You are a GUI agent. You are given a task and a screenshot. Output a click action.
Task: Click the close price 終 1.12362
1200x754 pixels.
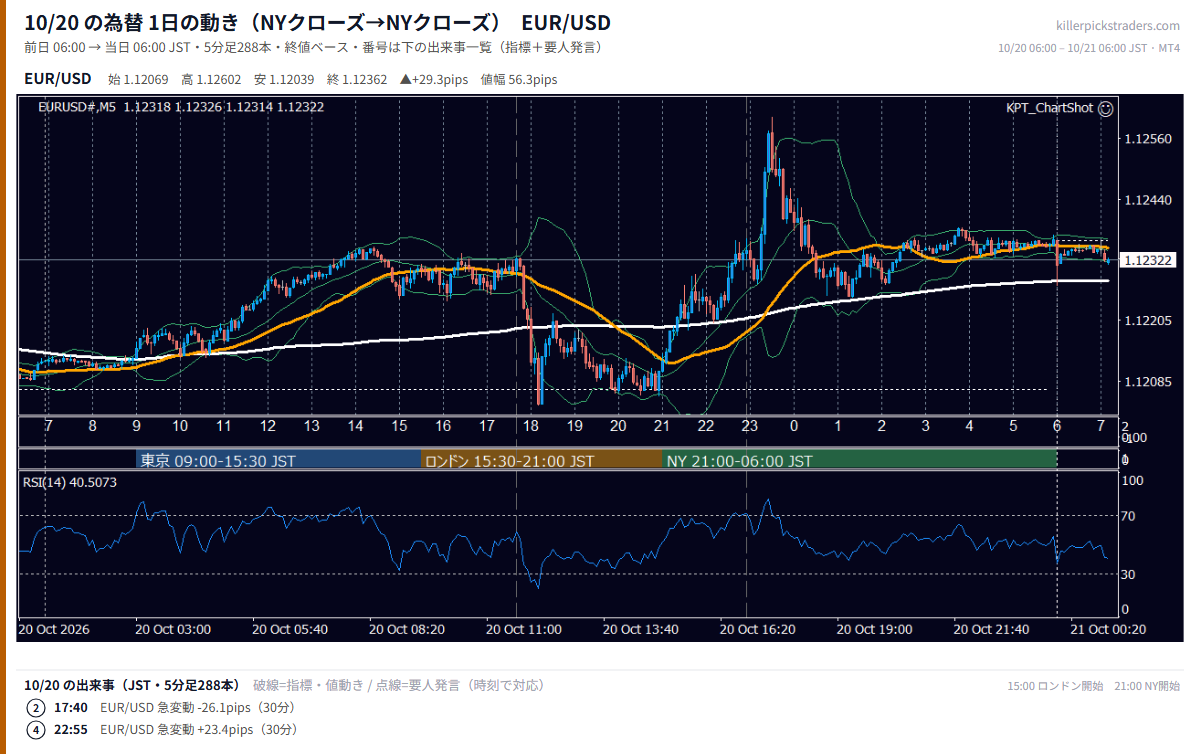point(357,79)
